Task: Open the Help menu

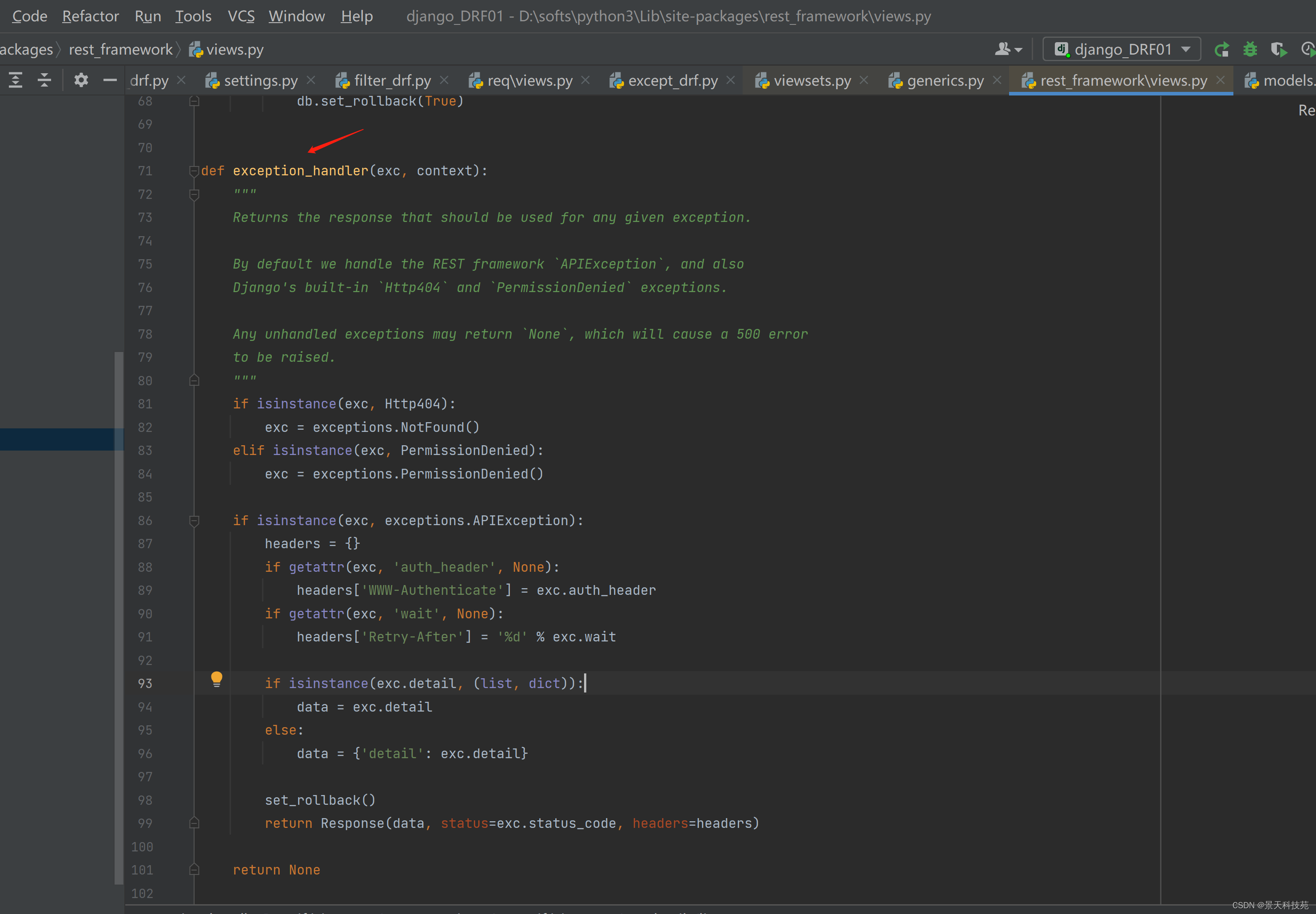Action: (x=357, y=16)
